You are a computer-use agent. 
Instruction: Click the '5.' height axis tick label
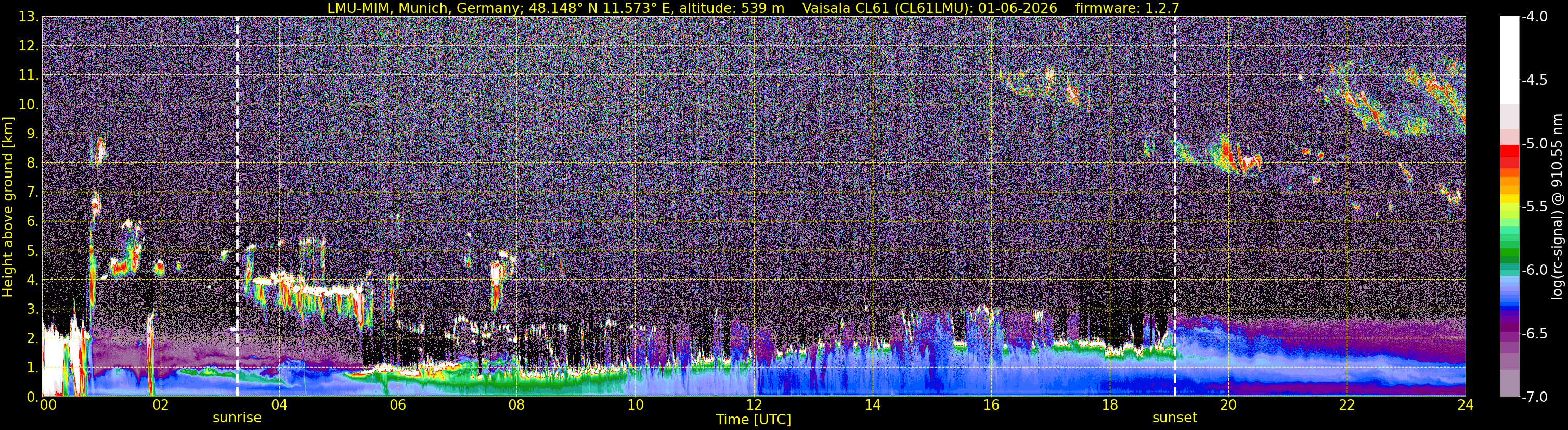[x=32, y=251]
